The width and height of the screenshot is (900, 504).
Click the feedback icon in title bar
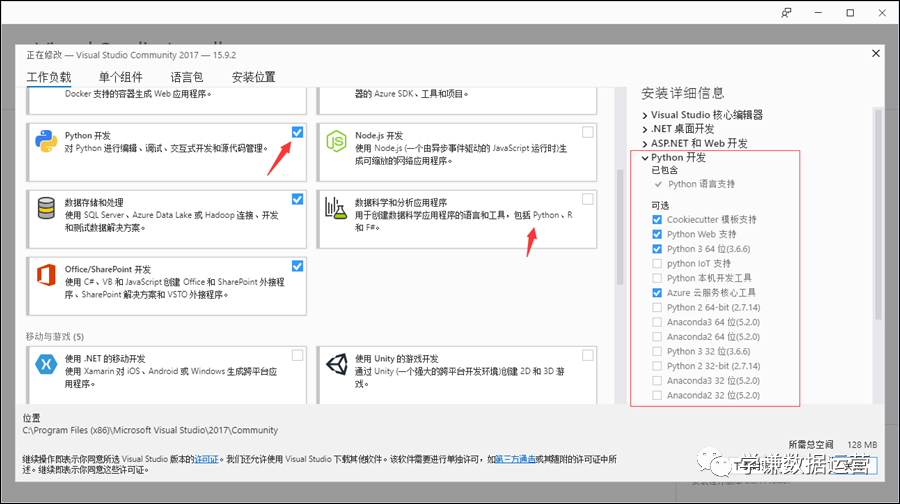tap(786, 13)
